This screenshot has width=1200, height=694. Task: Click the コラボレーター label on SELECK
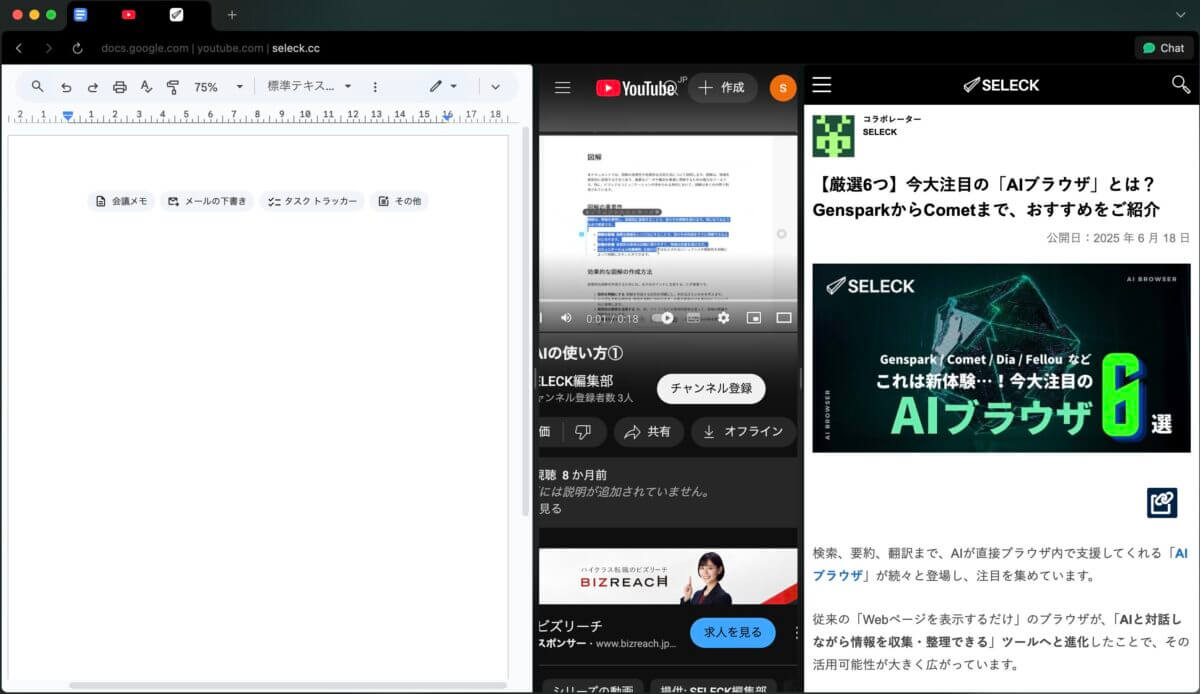click(892, 119)
